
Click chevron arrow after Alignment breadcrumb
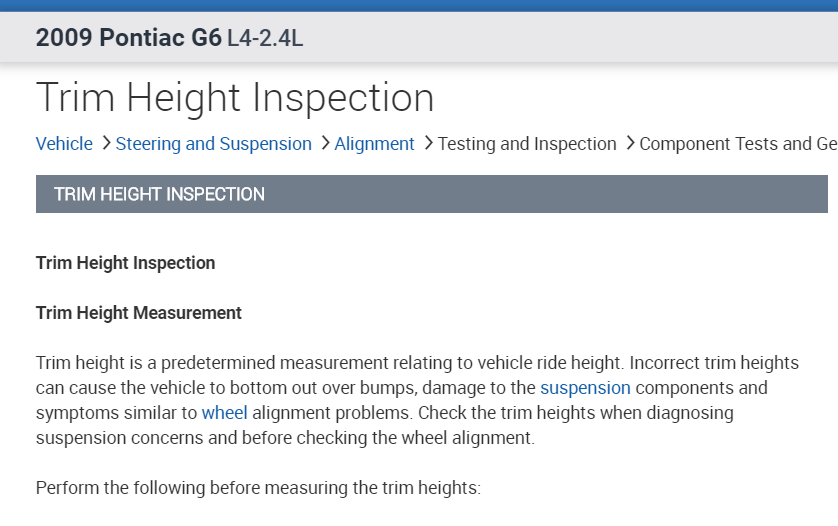428,143
